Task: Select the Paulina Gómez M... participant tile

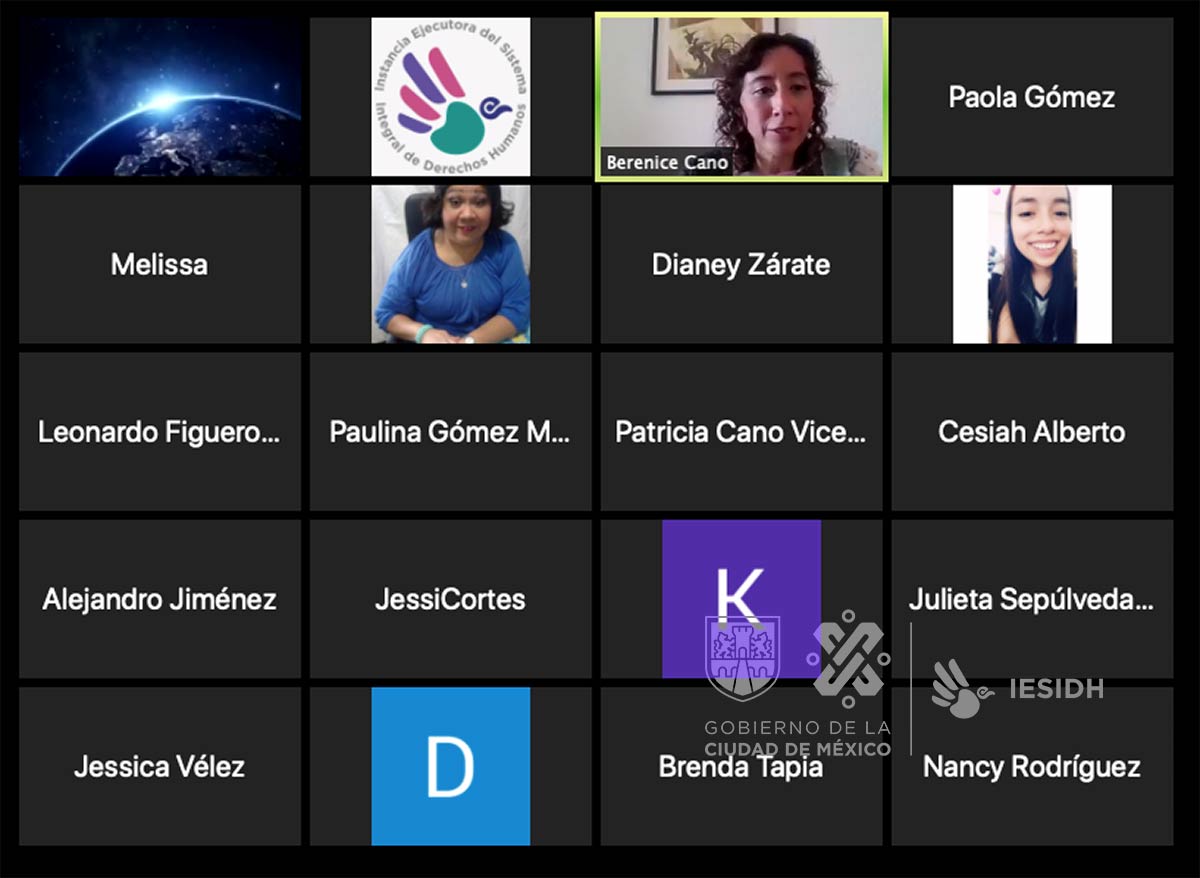Action: click(x=451, y=432)
